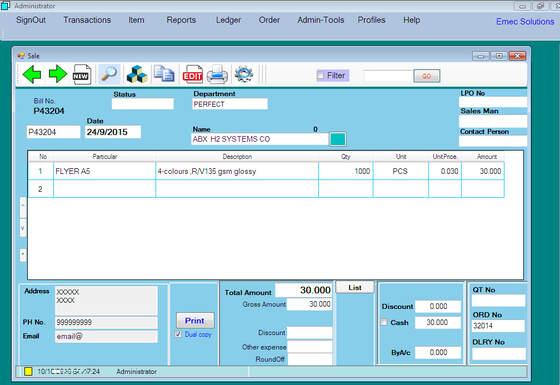560x385 pixels.
Task: Click the Other expense input field
Action: point(310,346)
